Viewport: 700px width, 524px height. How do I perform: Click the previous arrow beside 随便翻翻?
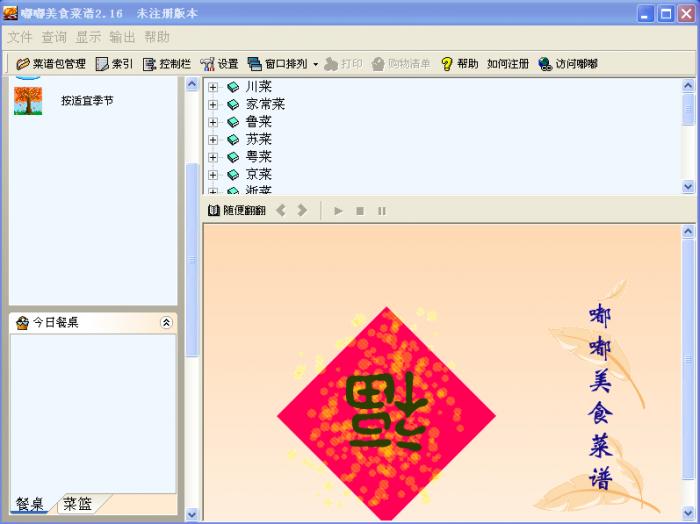pyautogui.click(x=281, y=210)
